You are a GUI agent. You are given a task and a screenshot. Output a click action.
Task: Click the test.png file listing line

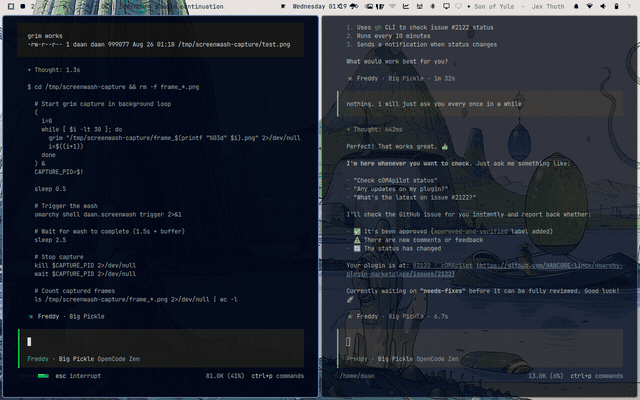pyautogui.click(x=159, y=44)
